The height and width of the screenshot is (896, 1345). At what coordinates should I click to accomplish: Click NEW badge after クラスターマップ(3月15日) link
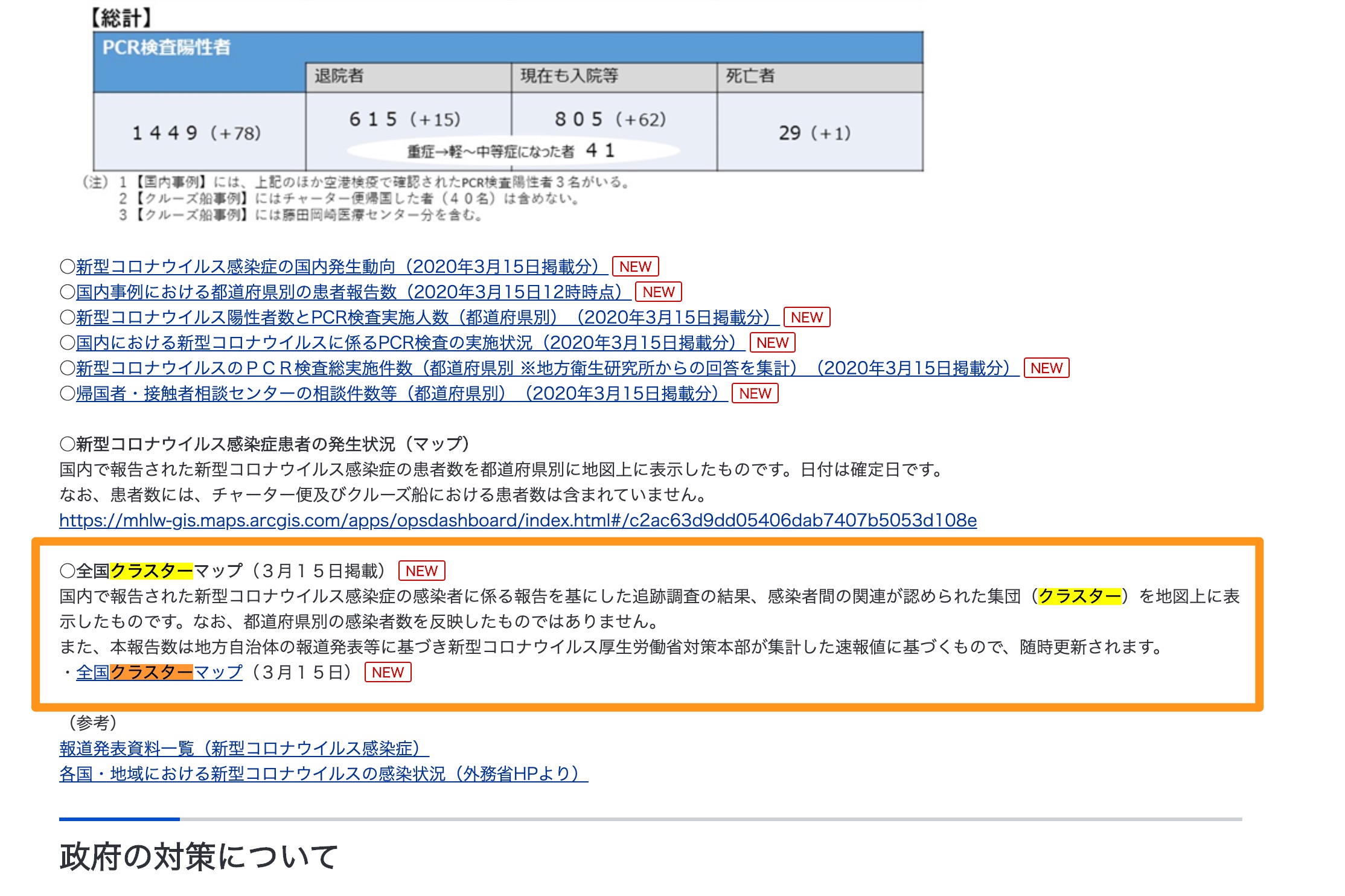point(388,673)
